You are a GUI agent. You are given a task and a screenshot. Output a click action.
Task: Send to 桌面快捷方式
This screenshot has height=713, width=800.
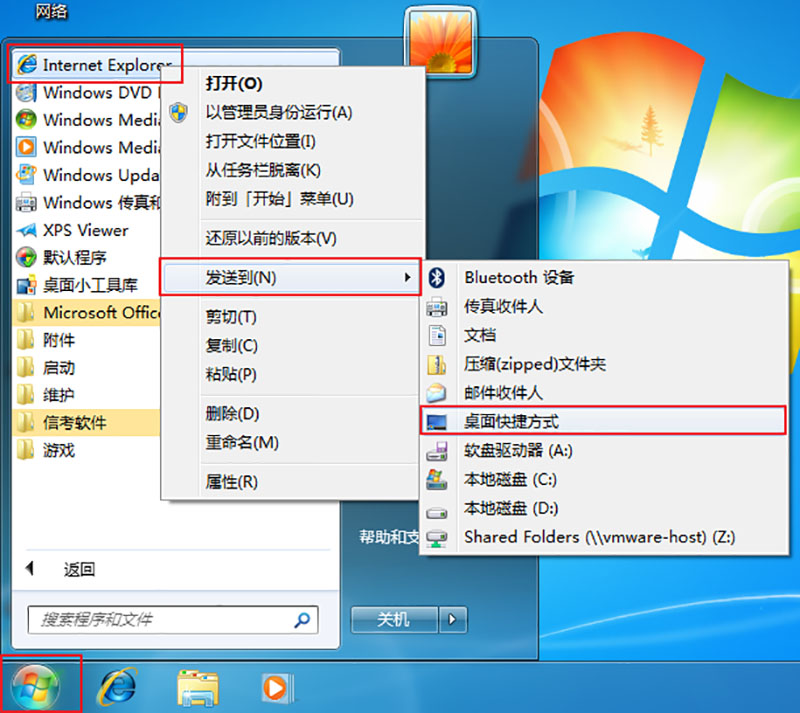click(604, 422)
